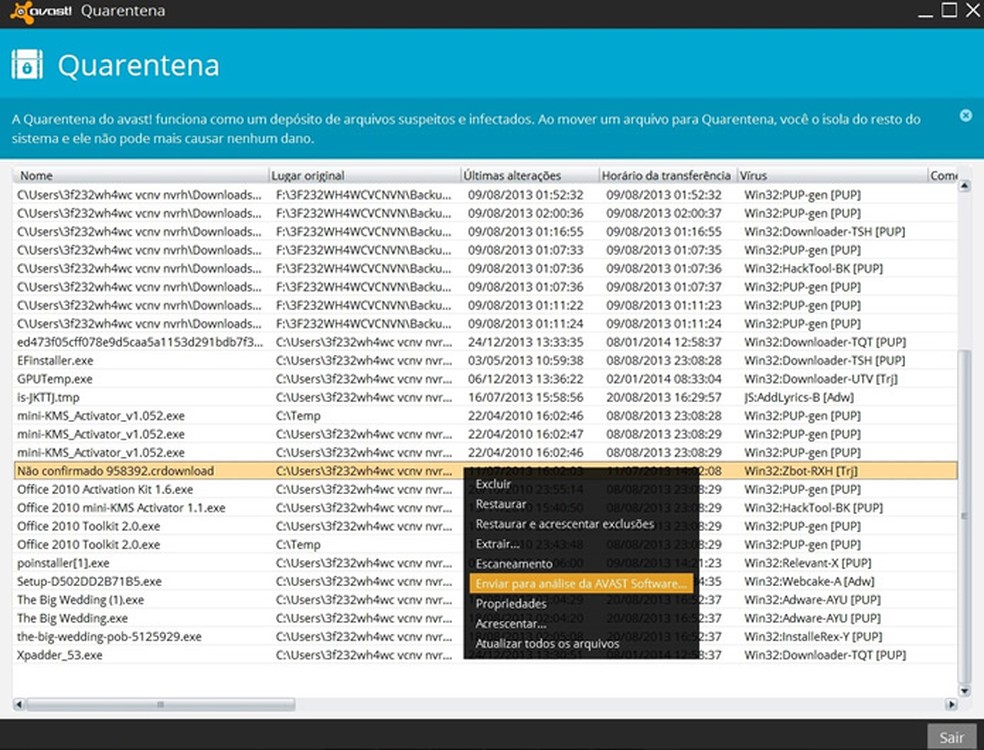Click the avast! logo in title bar

pos(41,12)
